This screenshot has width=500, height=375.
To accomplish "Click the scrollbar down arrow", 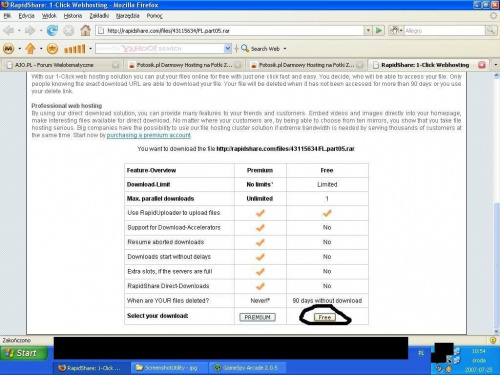I will pyautogui.click(x=496, y=331).
